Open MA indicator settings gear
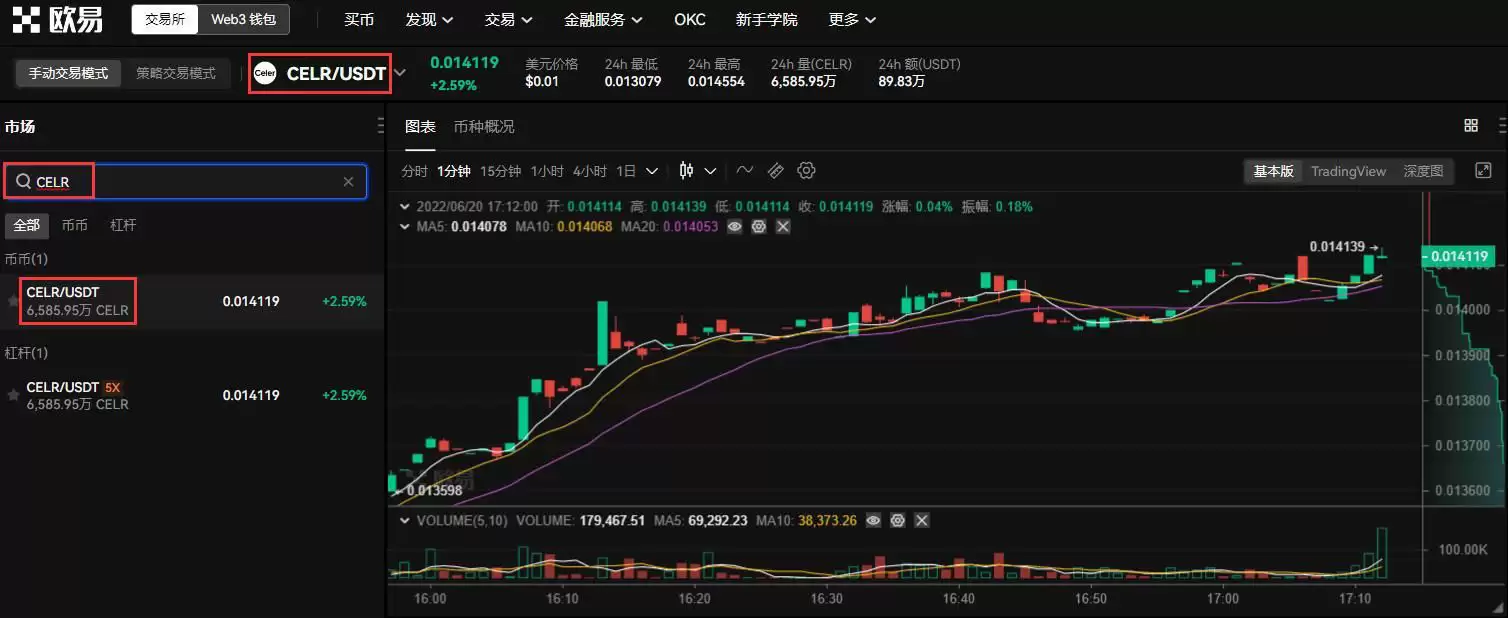1508x618 pixels. coord(759,227)
